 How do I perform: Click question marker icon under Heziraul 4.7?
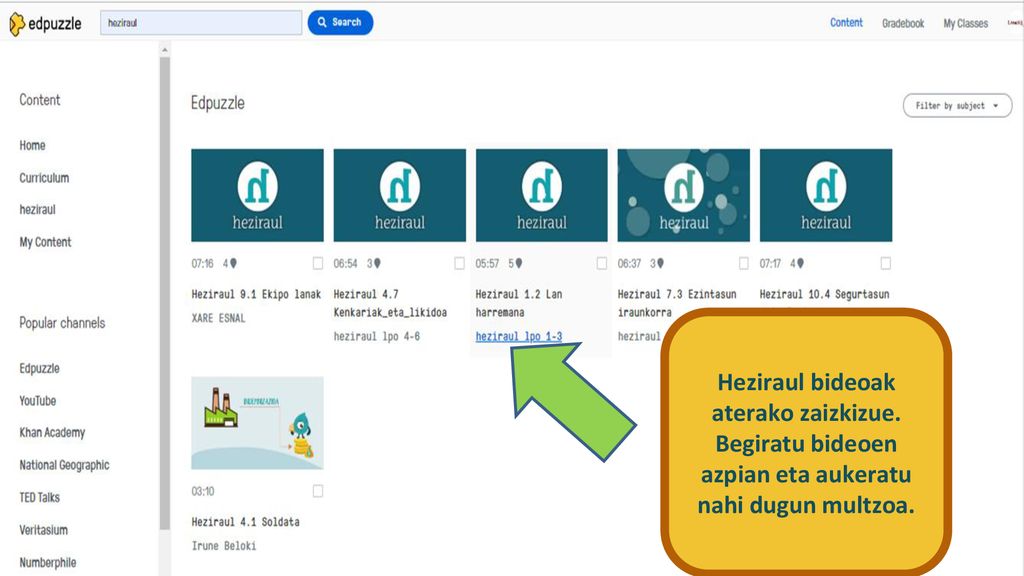pos(377,263)
